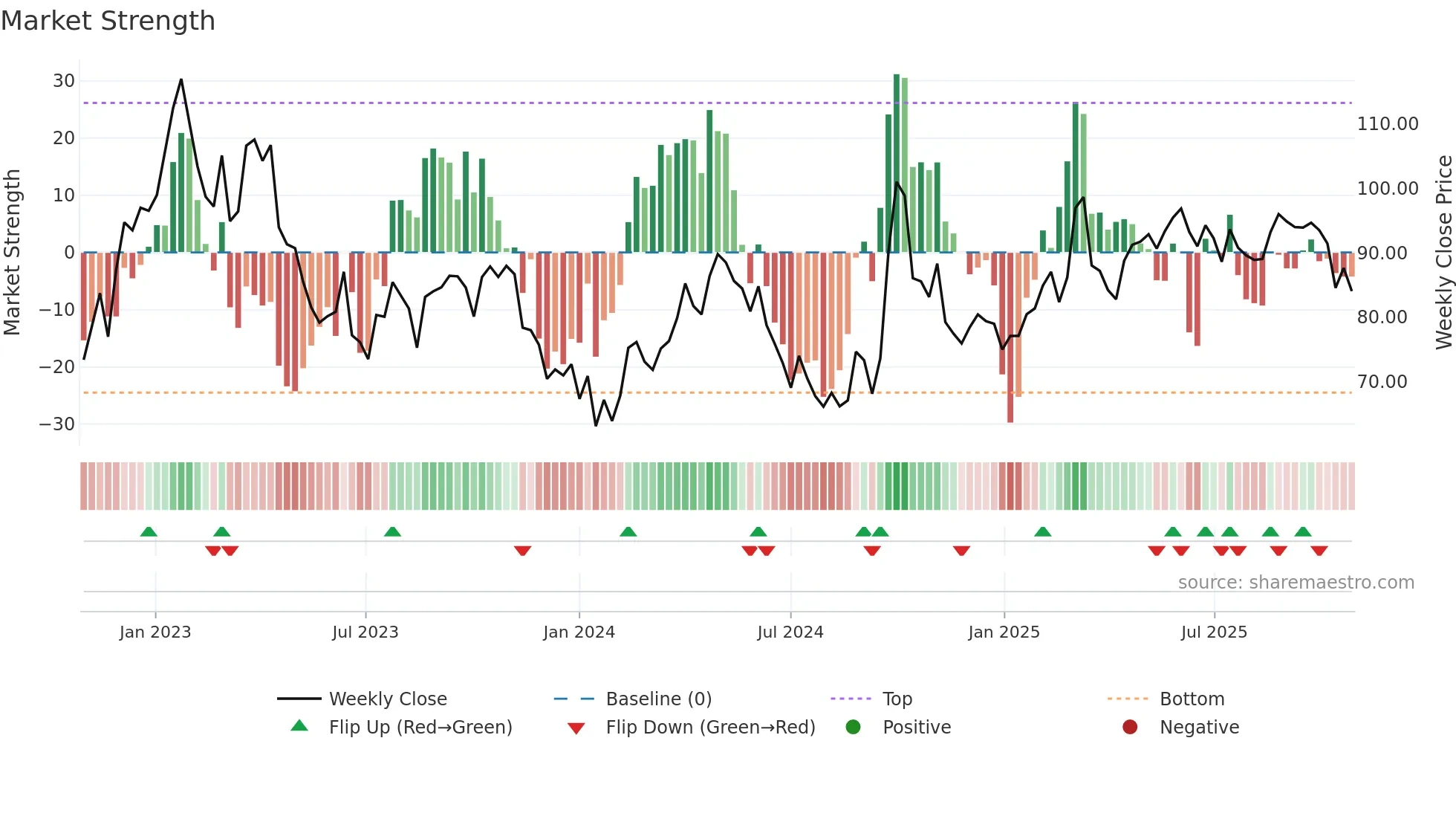Toggle the Baseline (0) legend label

(x=658, y=699)
